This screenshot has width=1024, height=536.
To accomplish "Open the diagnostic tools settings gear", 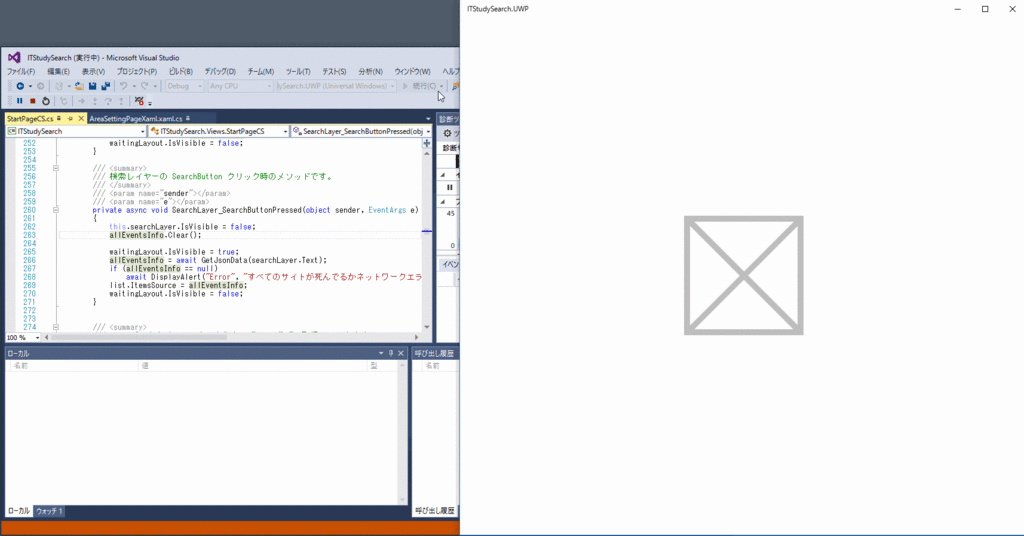I will [x=447, y=133].
